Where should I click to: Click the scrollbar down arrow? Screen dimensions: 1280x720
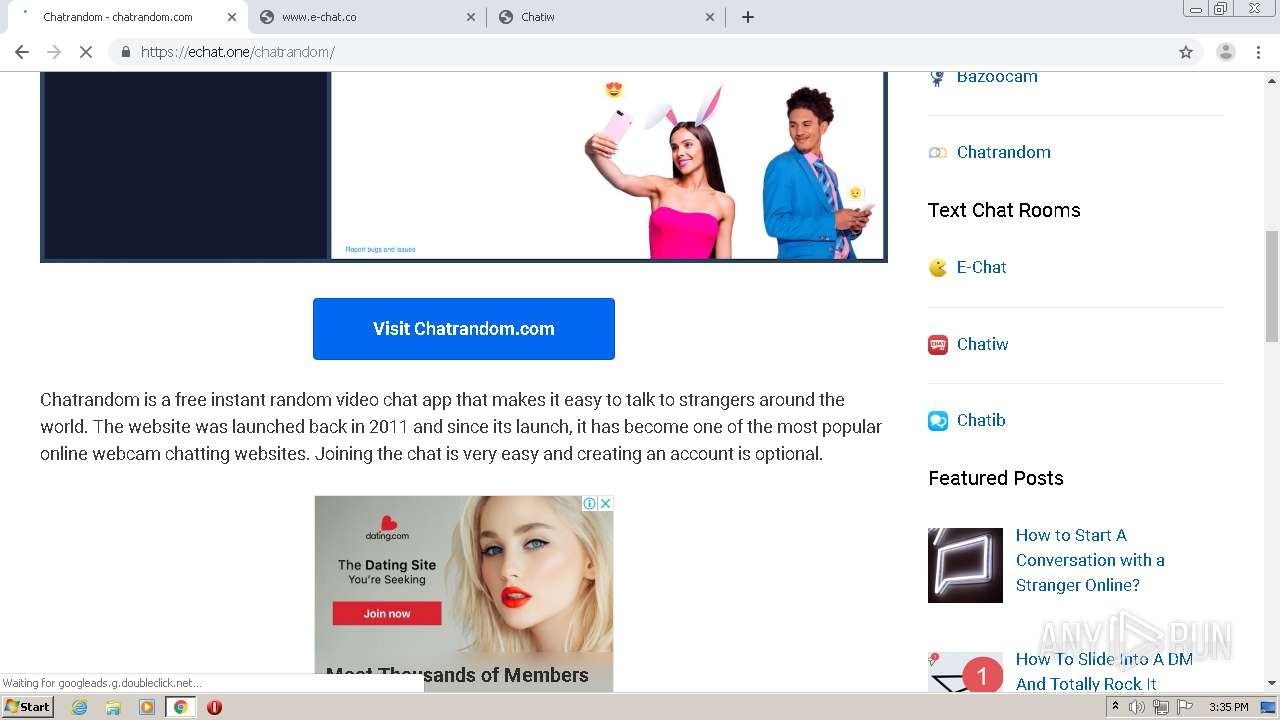1272,683
